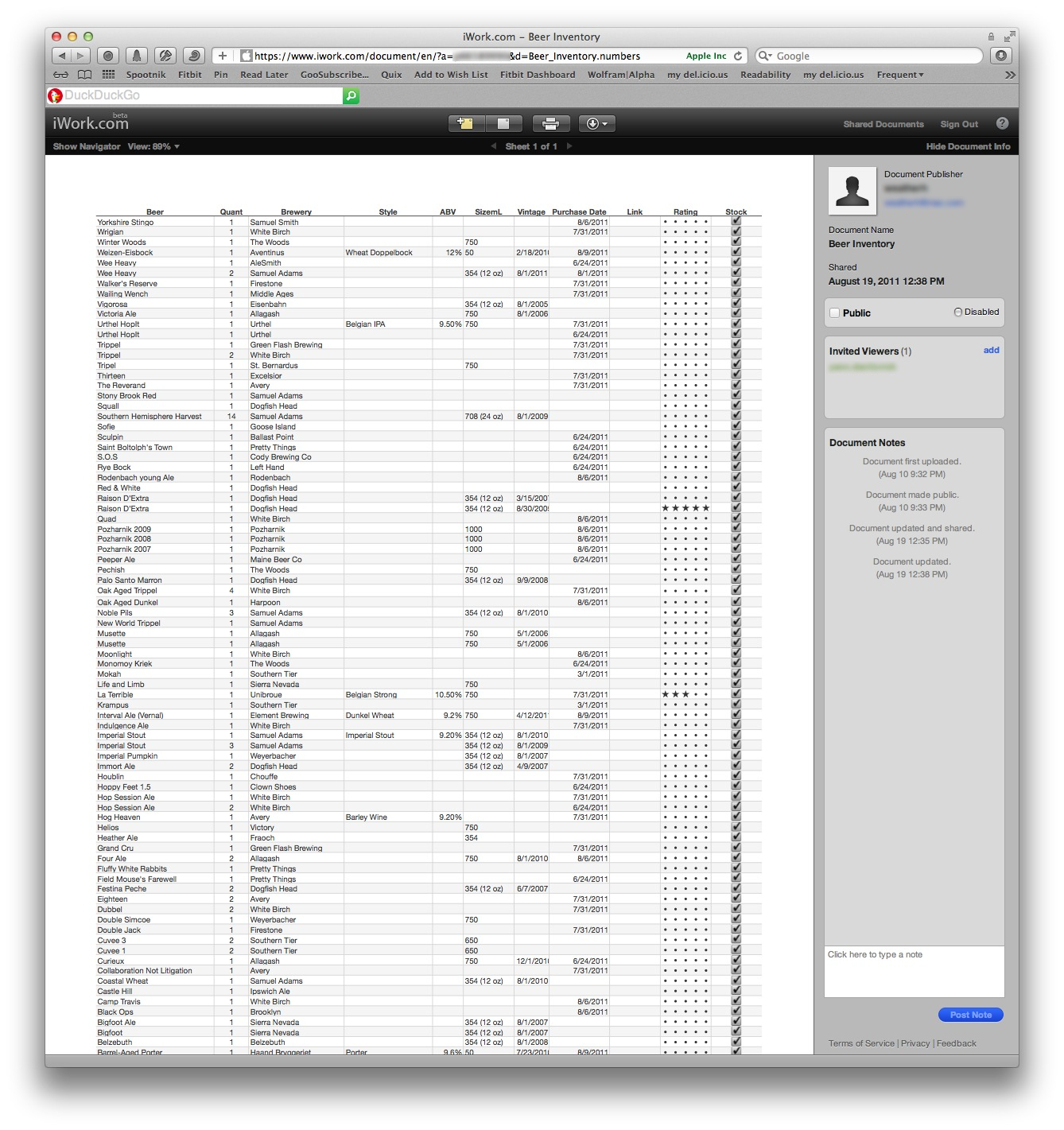Tick the Public checkbox
Image resolution: width=1064 pixels, height=1130 pixels.
pyautogui.click(x=835, y=313)
